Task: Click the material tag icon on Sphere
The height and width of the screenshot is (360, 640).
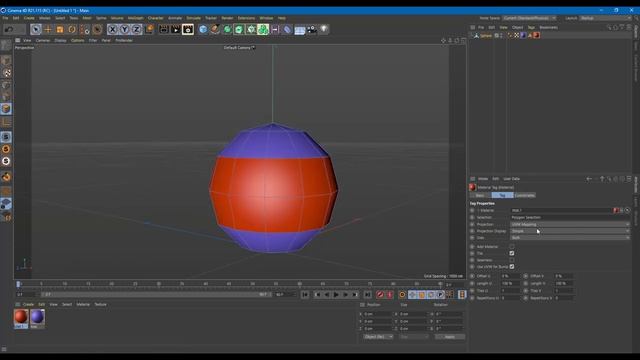Action: [537, 36]
